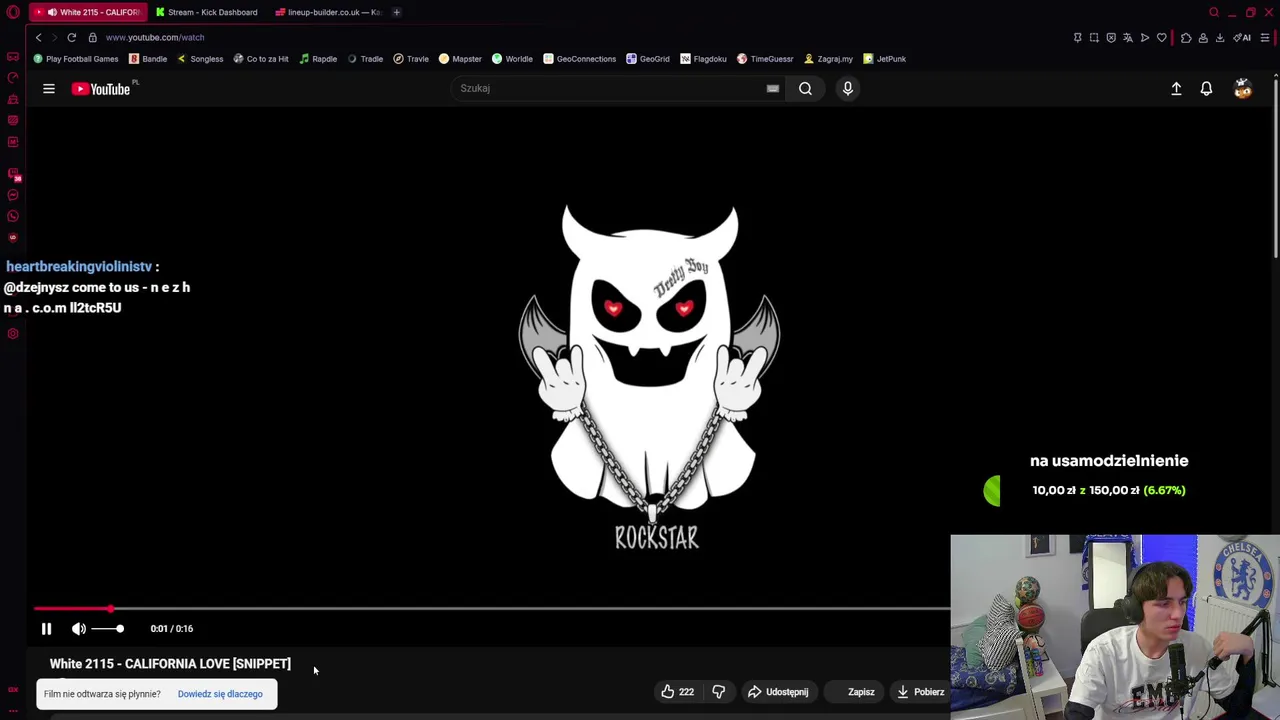Open YouTube account avatar menu
This screenshot has width=1280, height=720.
click(1243, 89)
